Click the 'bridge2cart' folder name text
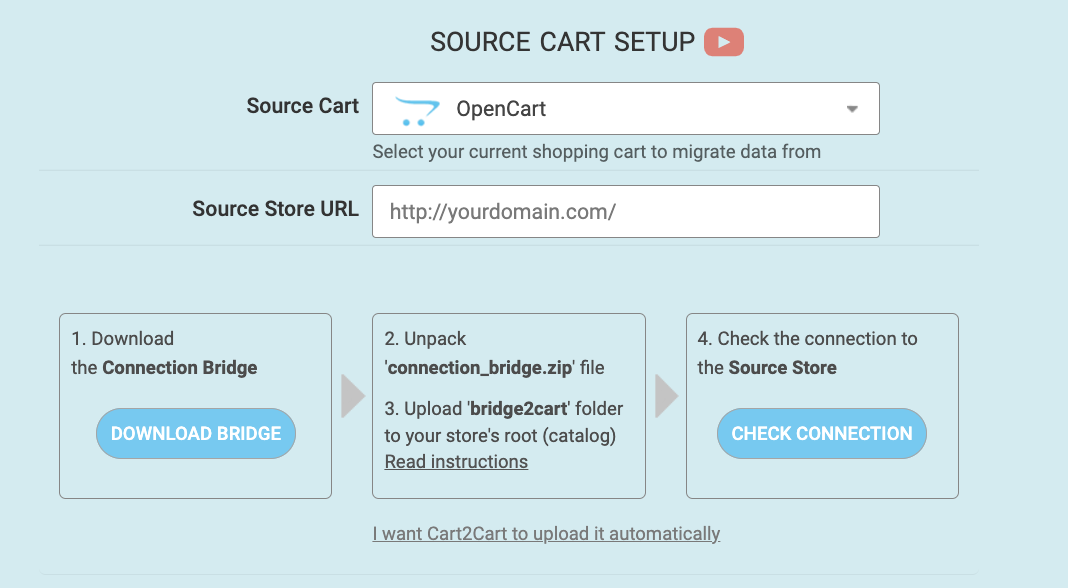The width and height of the screenshot is (1068, 588). click(x=519, y=409)
